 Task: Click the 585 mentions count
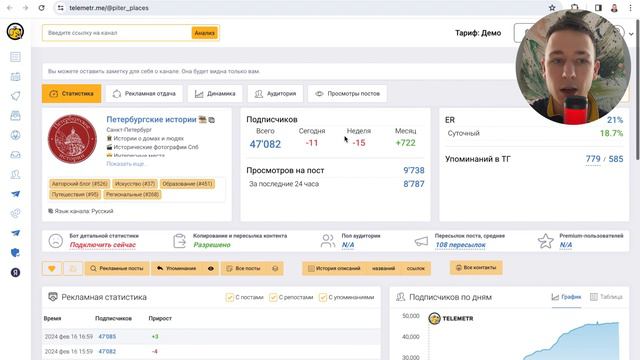pos(616,159)
